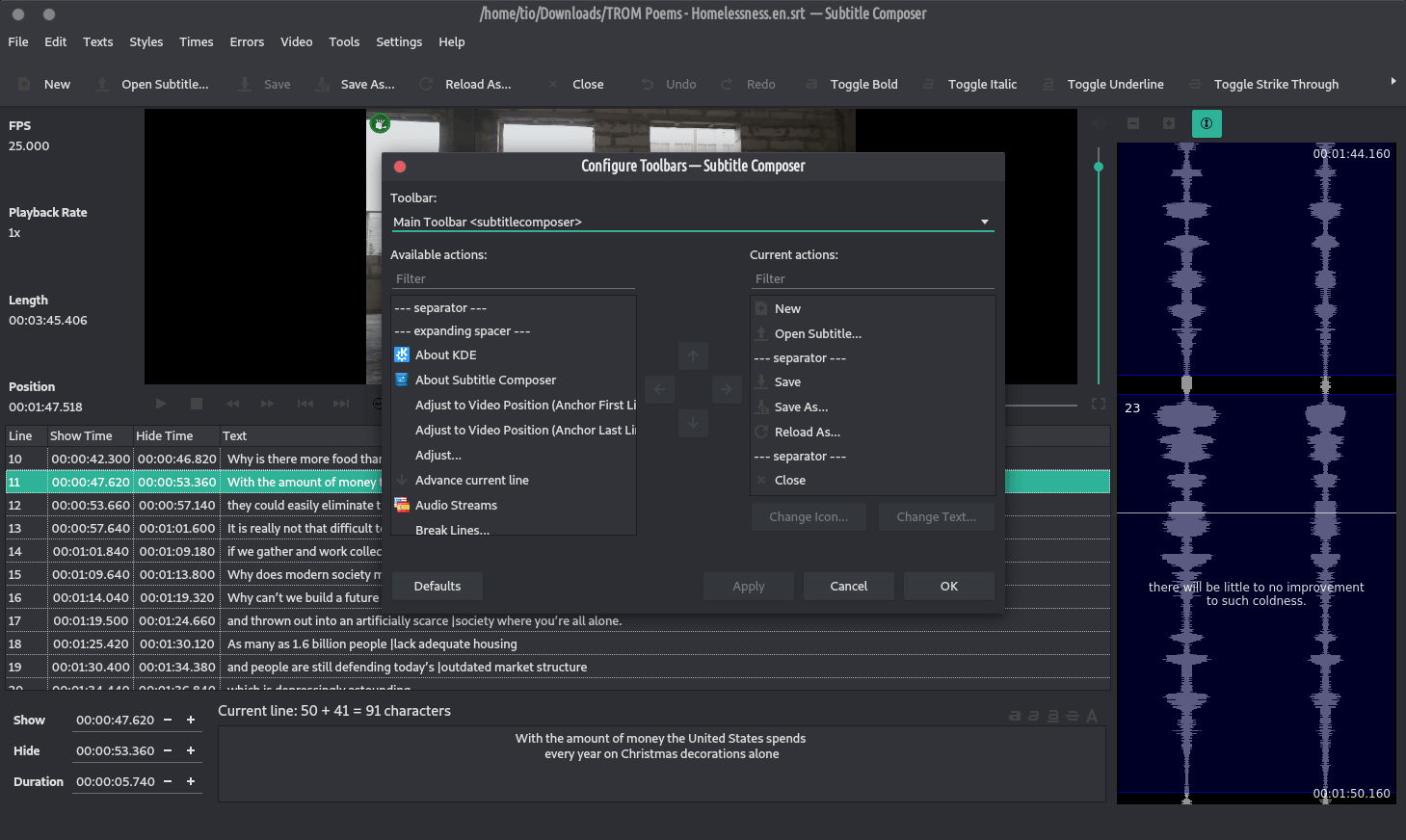Click the previous-line skip button below video
This screenshot has width=1406, height=840.
[x=305, y=404]
